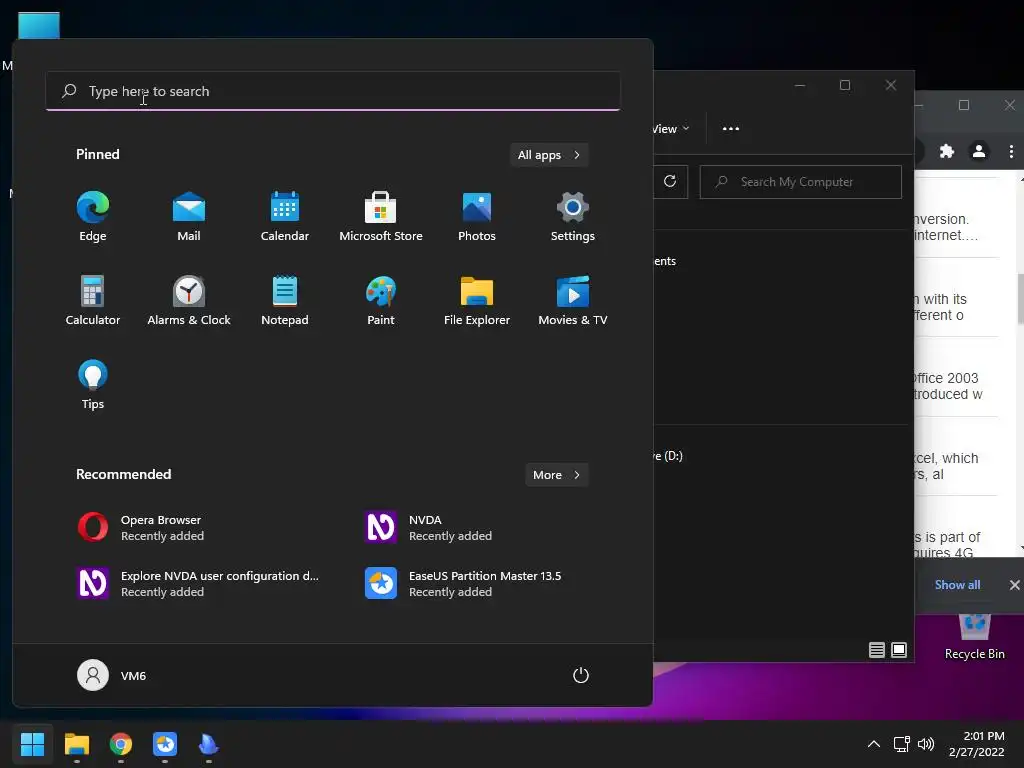
Task: Expand the View dropdown in File Explorer
Action: click(670, 129)
